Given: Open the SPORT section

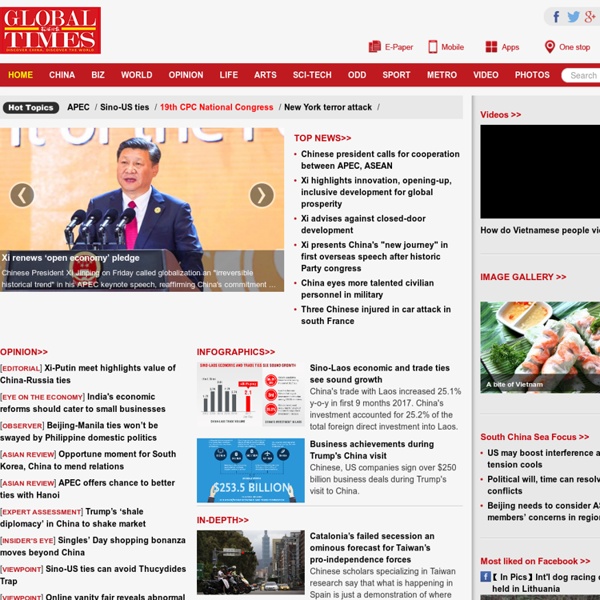Looking at the screenshot, I should click(396, 75).
